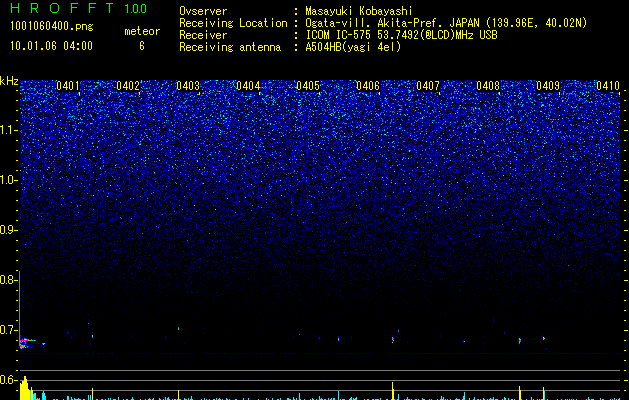
Task: Click the meteor echo at the 0409 marker
Action: [544, 338]
